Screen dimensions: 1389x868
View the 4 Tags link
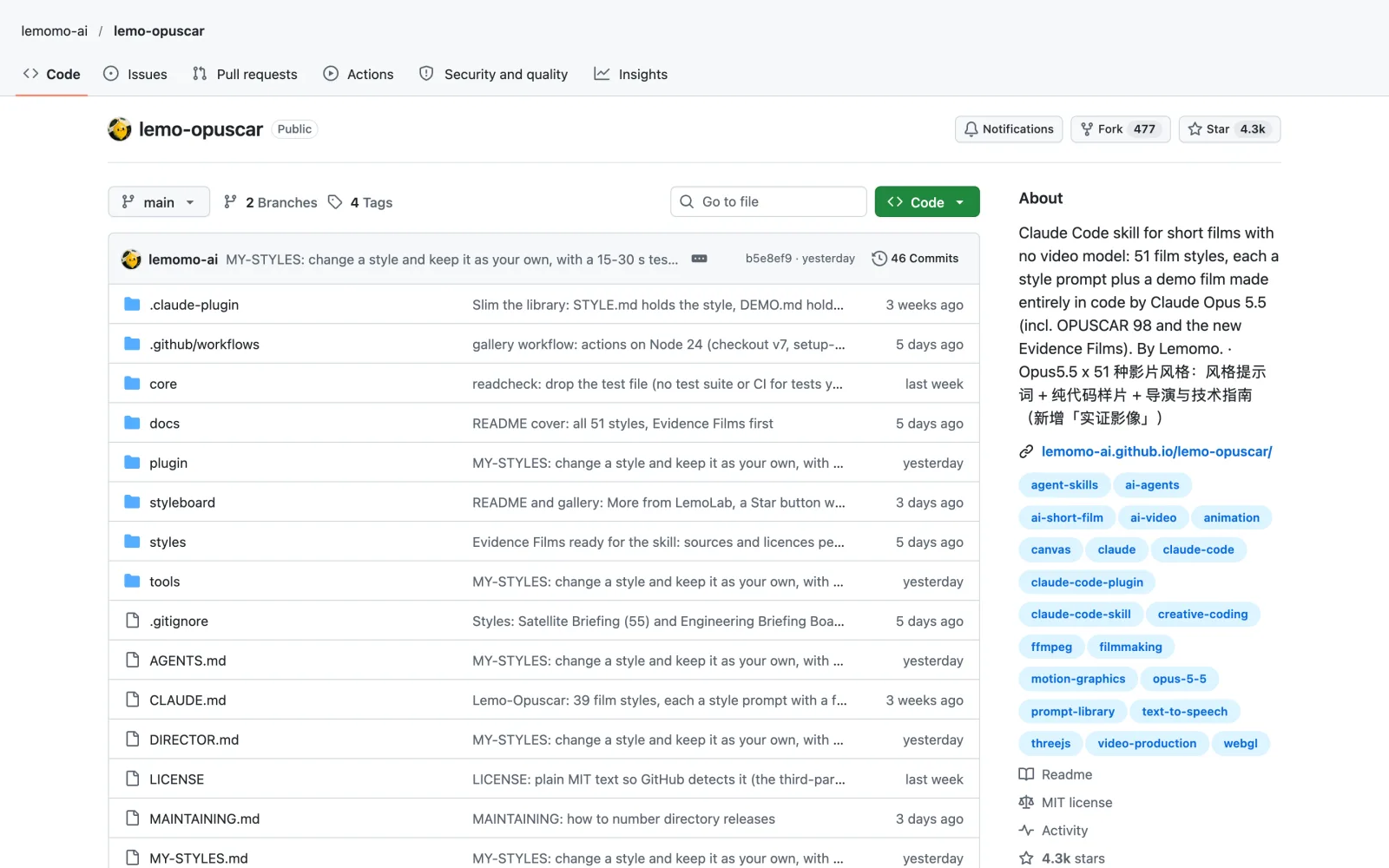[x=360, y=202]
